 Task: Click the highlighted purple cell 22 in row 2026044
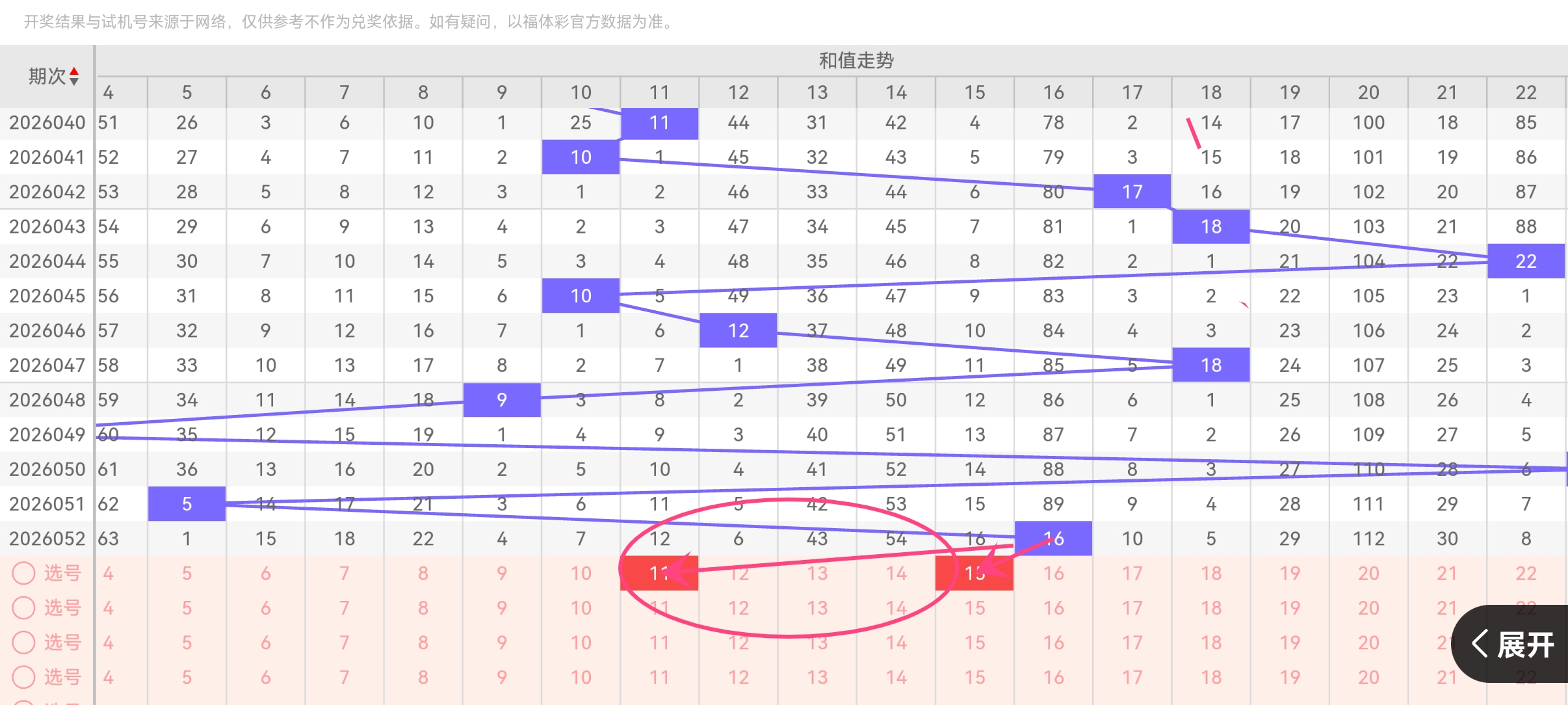click(x=1525, y=261)
